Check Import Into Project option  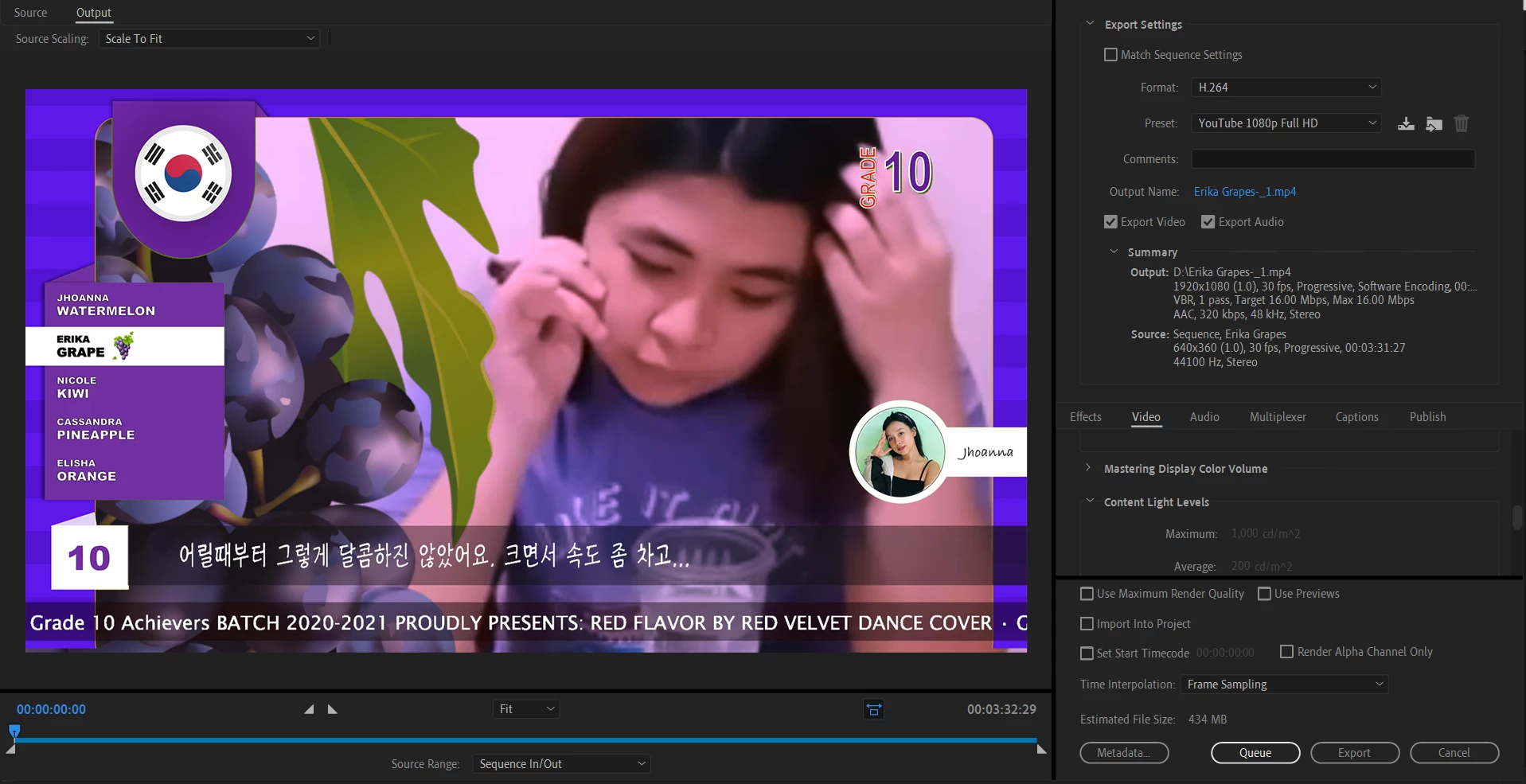tap(1087, 624)
